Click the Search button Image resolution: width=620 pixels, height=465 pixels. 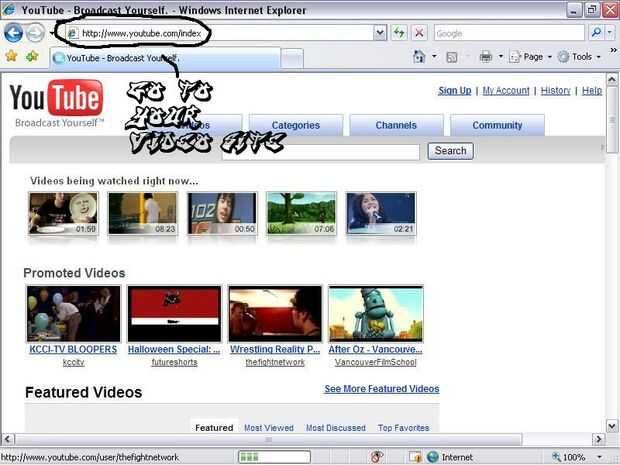point(450,151)
